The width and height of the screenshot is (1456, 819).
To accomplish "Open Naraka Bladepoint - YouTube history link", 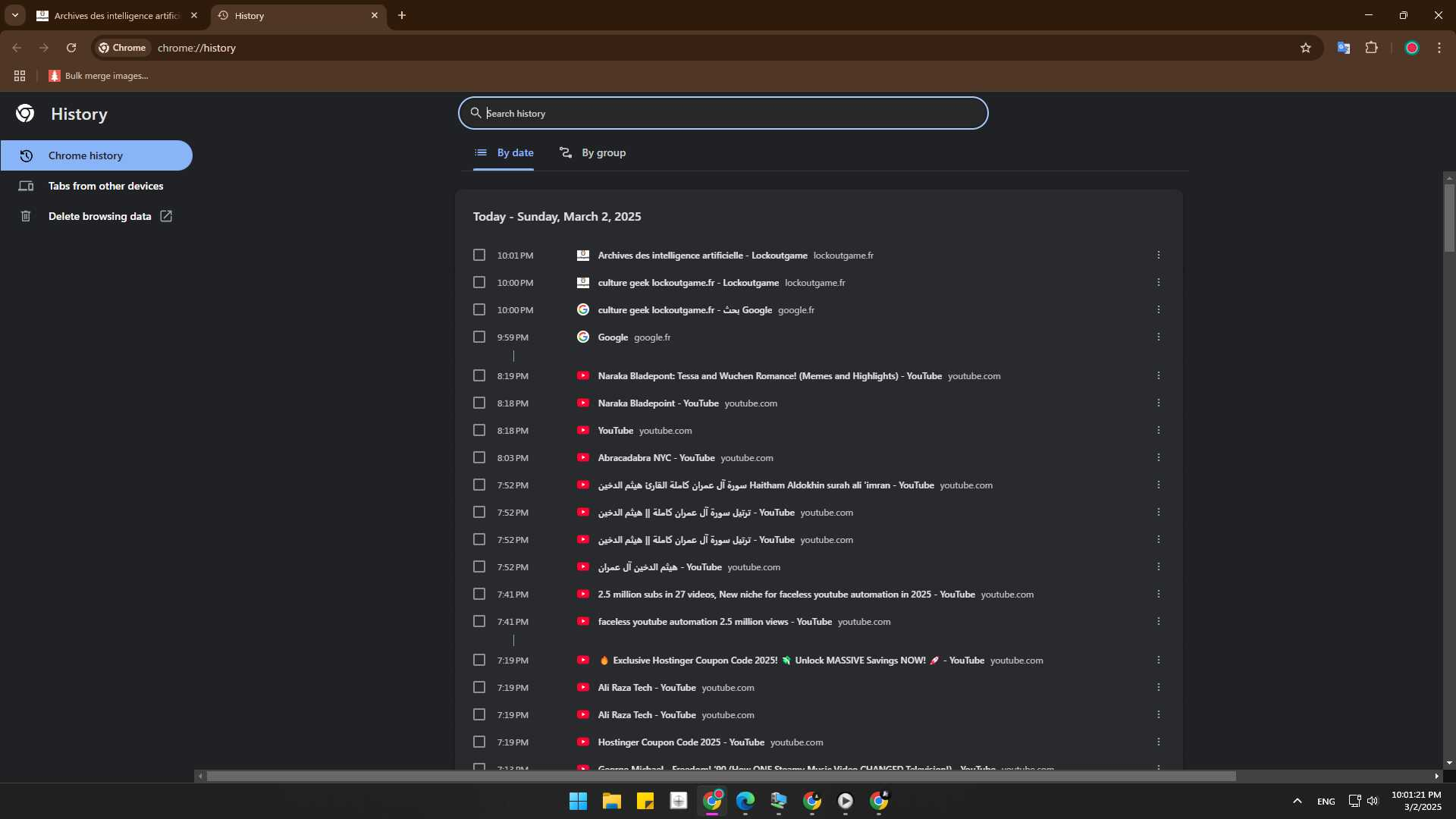I will tap(658, 403).
